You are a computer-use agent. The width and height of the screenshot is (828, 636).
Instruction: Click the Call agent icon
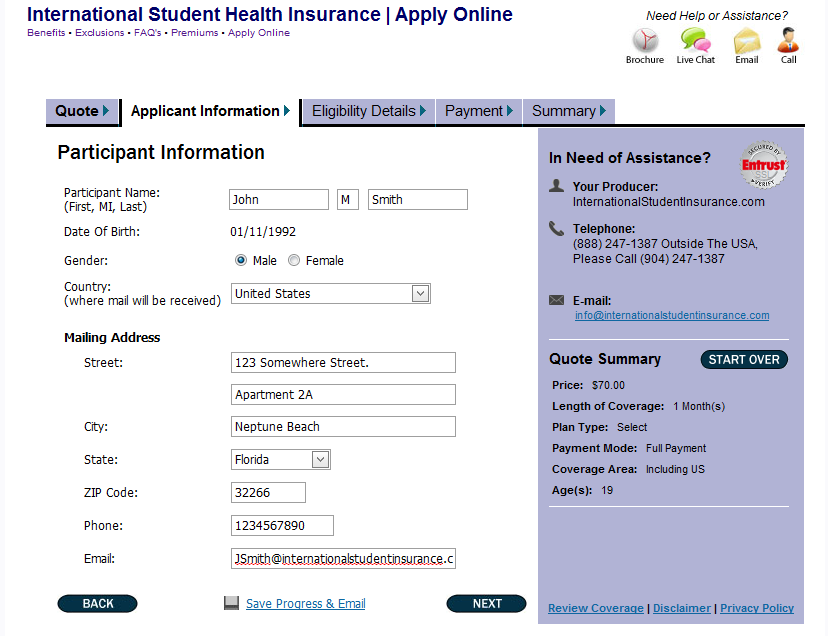788,41
